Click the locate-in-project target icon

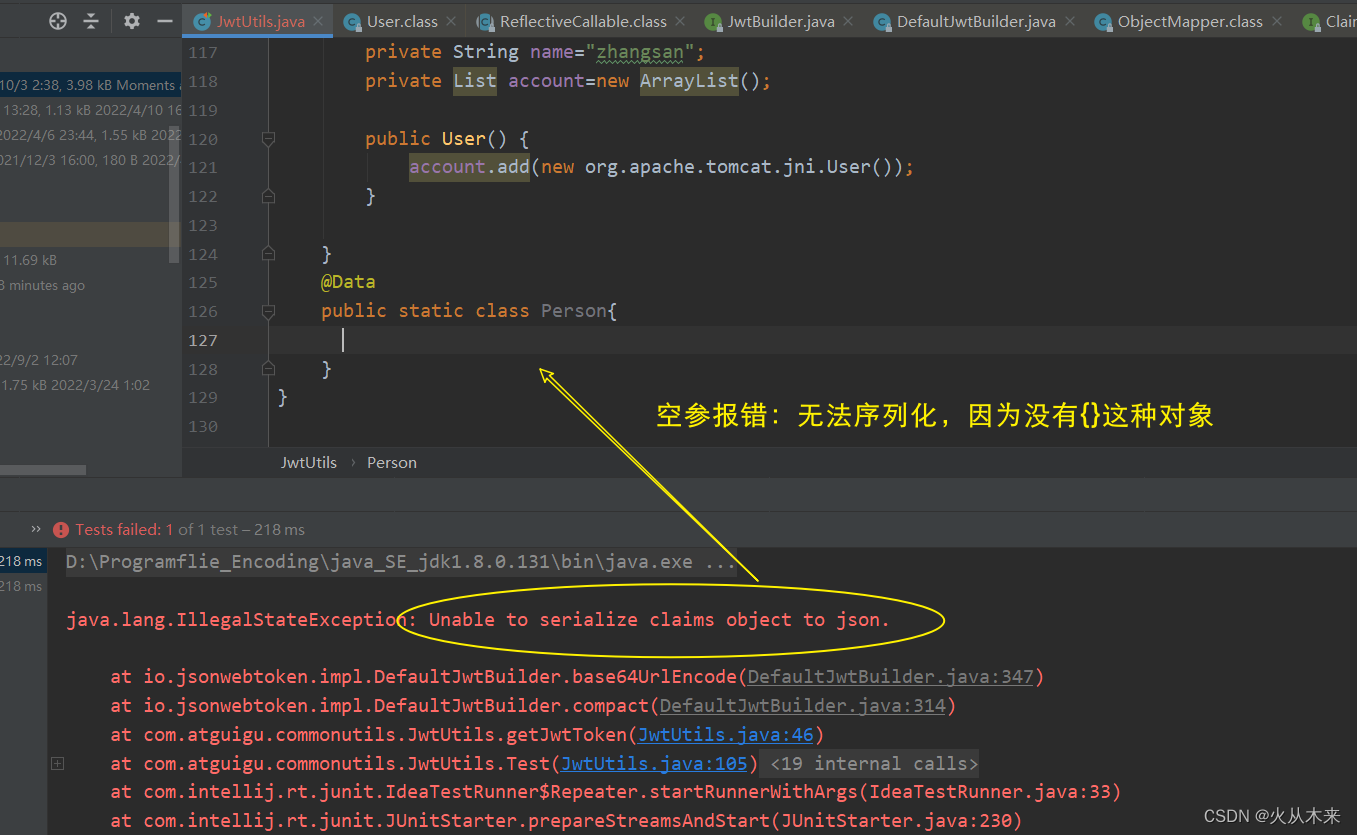click(58, 20)
